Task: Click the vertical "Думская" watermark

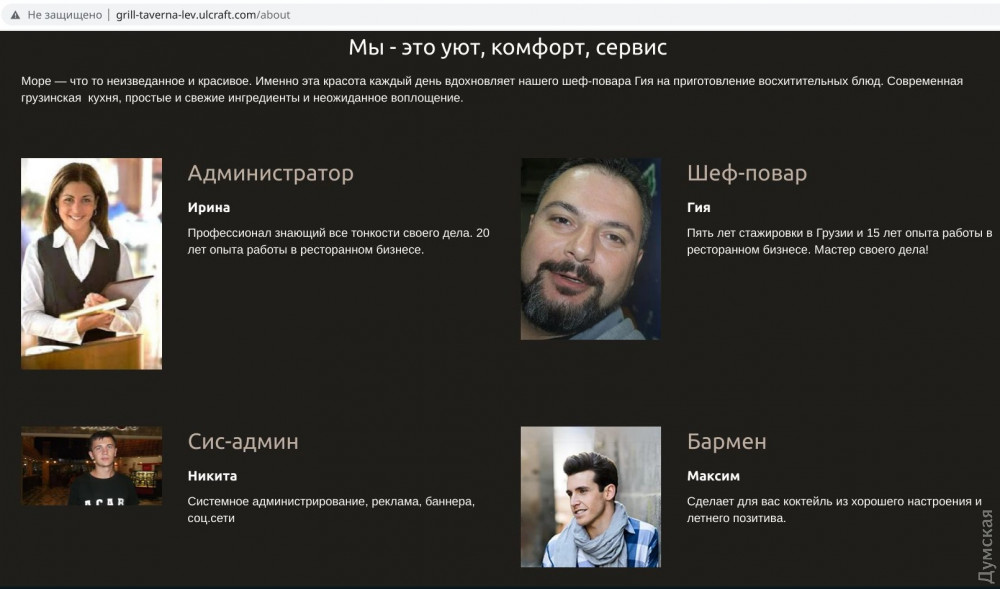Action: (986, 546)
